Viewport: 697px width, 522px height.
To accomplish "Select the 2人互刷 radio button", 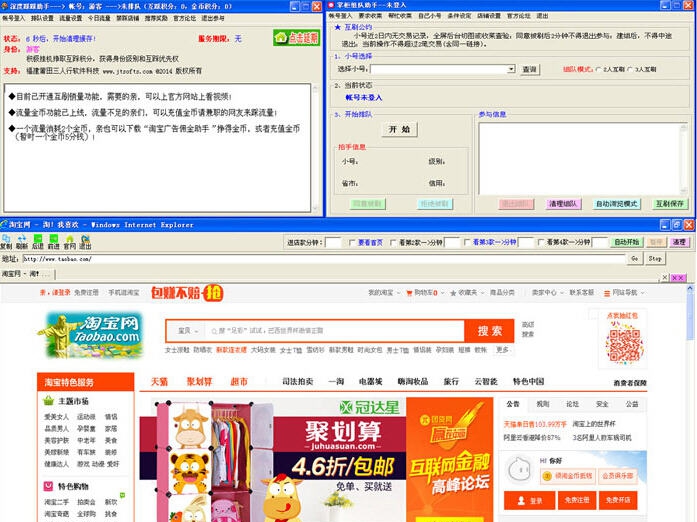I will (x=598, y=69).
